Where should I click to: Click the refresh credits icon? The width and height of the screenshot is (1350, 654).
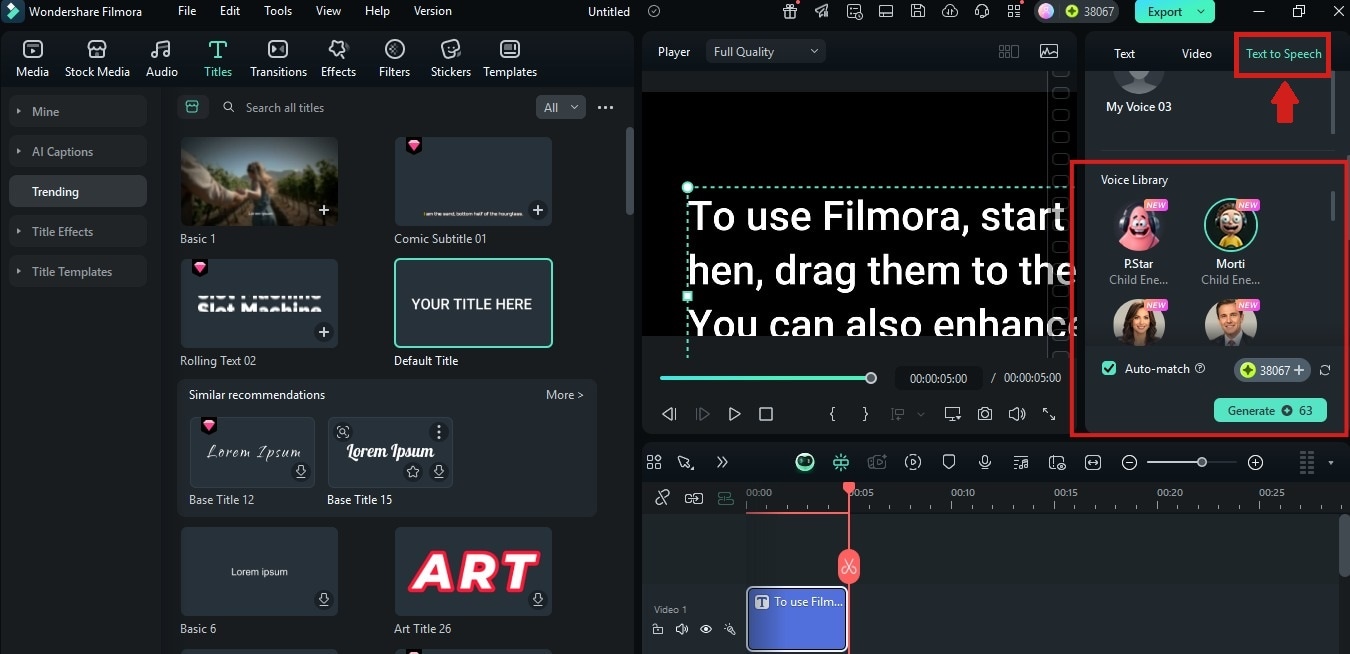1325,370
